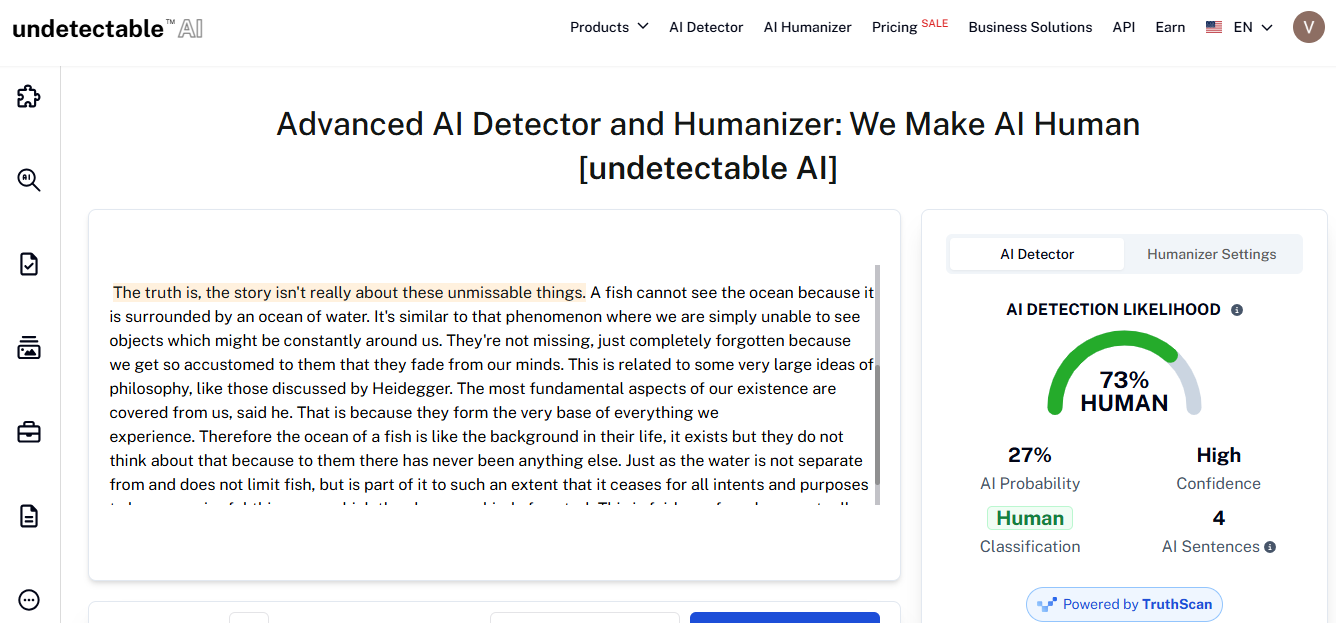Click the highlighted sentence 'The truth is, the story'

[x=347, y=292]
